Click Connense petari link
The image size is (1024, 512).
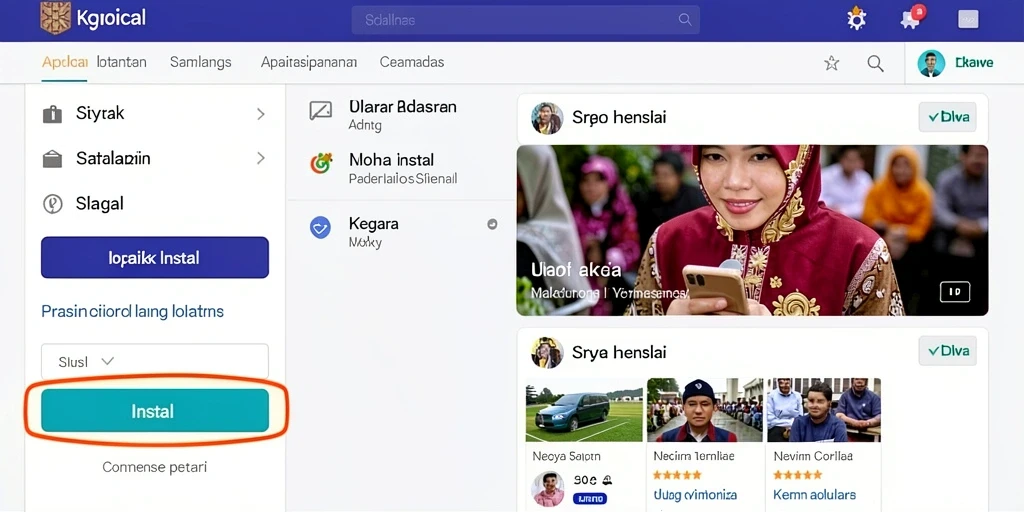point(155,467)
